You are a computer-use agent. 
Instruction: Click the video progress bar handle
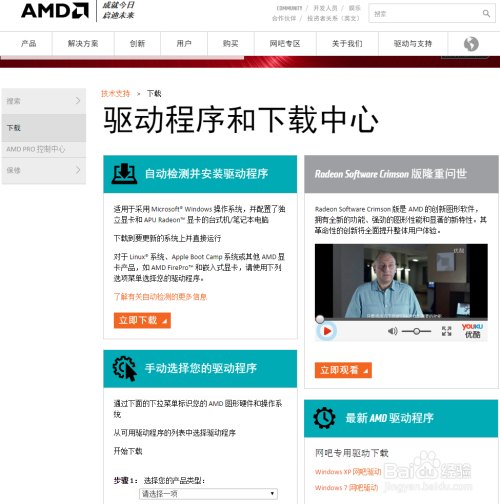[320, 319]
